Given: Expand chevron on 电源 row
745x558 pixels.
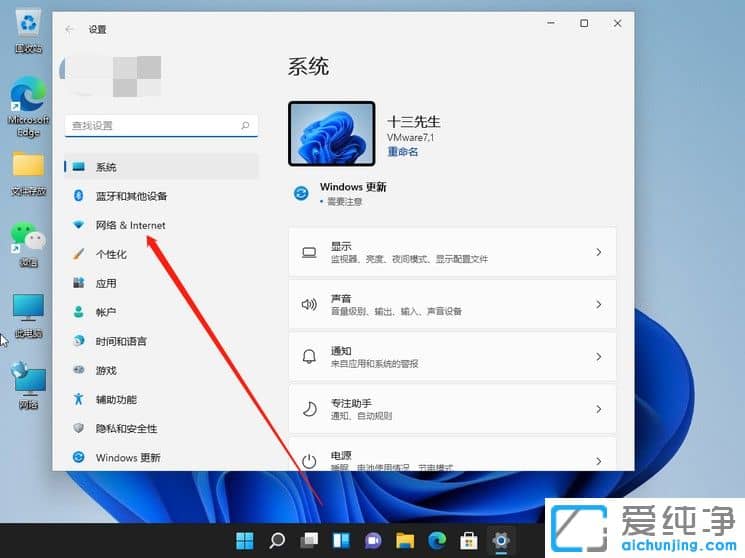Looking at the screenshot, I should click(x=599, y=461).
